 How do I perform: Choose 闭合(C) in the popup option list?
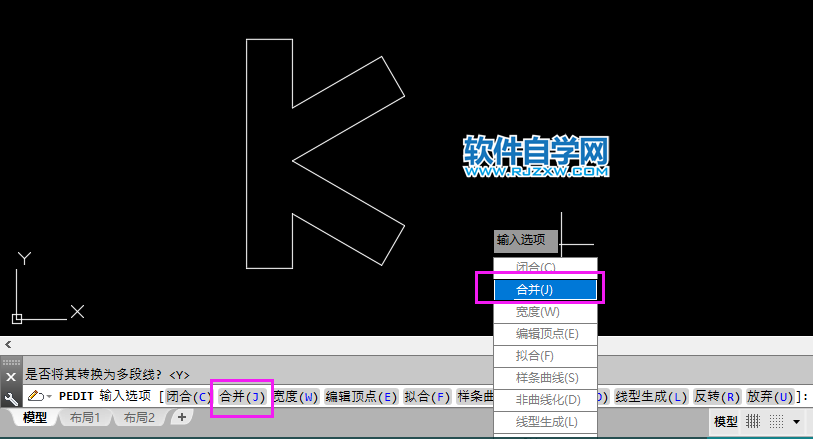point(545,268)
